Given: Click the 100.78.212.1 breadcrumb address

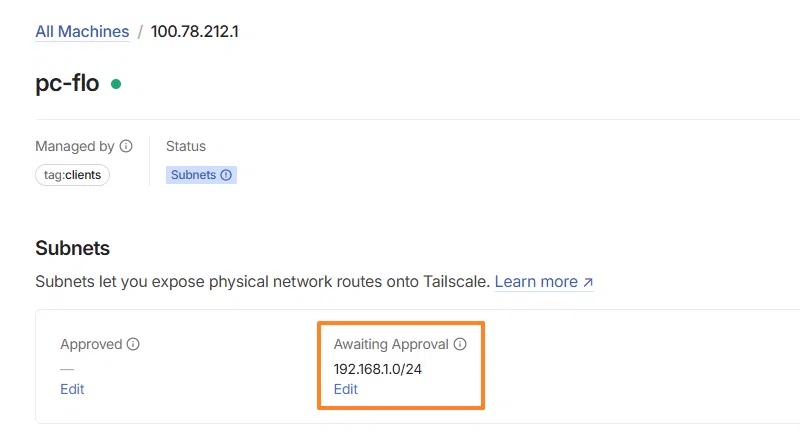Looking at the screenshot, I should click(x=194, y=31).
